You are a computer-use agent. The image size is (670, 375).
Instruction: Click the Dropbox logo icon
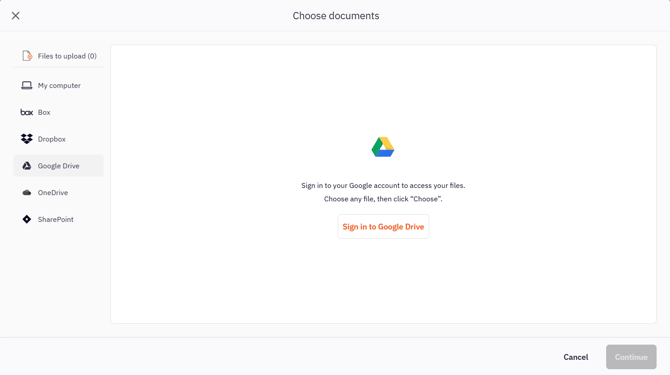(26, 139)
